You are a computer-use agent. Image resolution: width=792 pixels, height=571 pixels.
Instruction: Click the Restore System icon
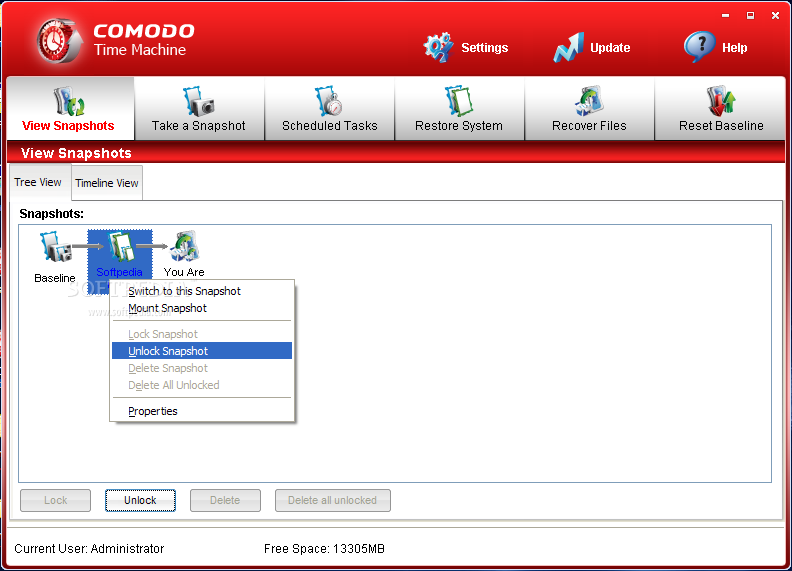(459, 101)
